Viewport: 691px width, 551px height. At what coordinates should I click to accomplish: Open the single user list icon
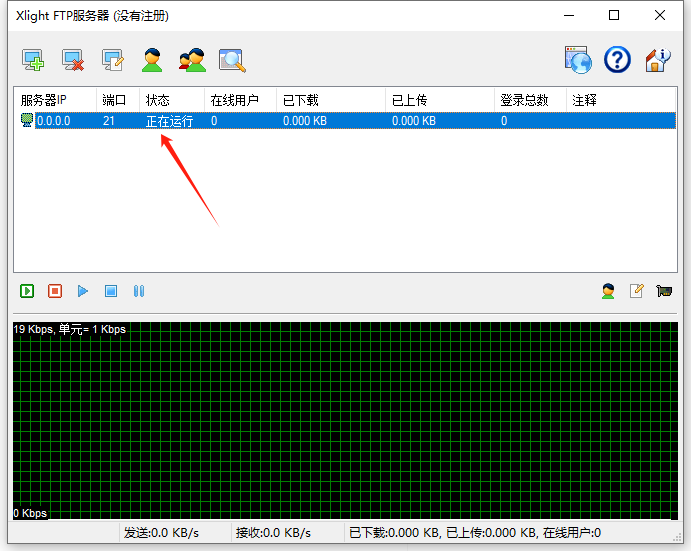point(152,61)
